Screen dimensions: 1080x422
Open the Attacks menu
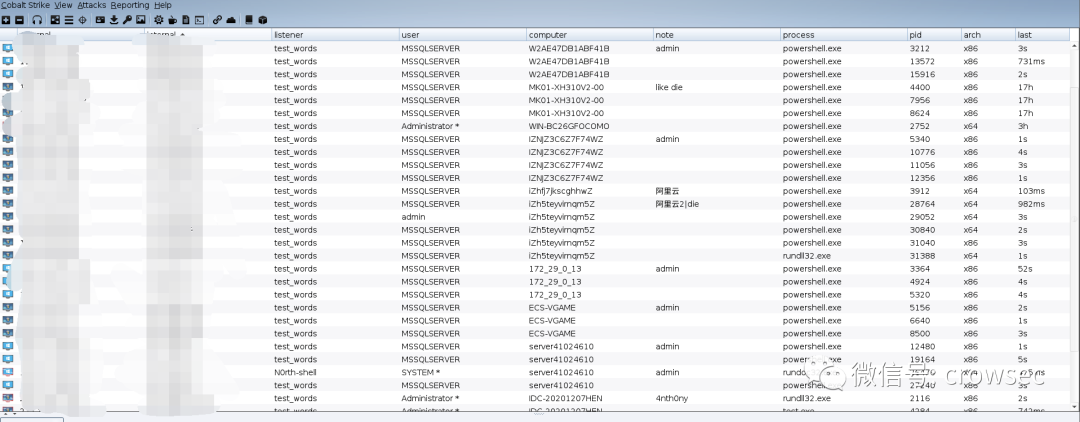click(x=92, y=5)
